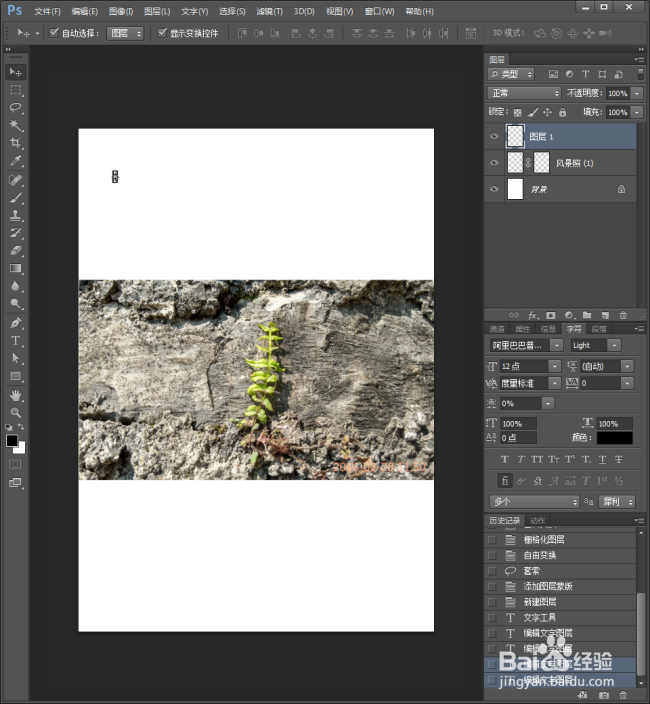Select the 风景照 (1) layer mask thumbnail
Image resolution: width=650 pixels, height=704 pixels.
541,163
